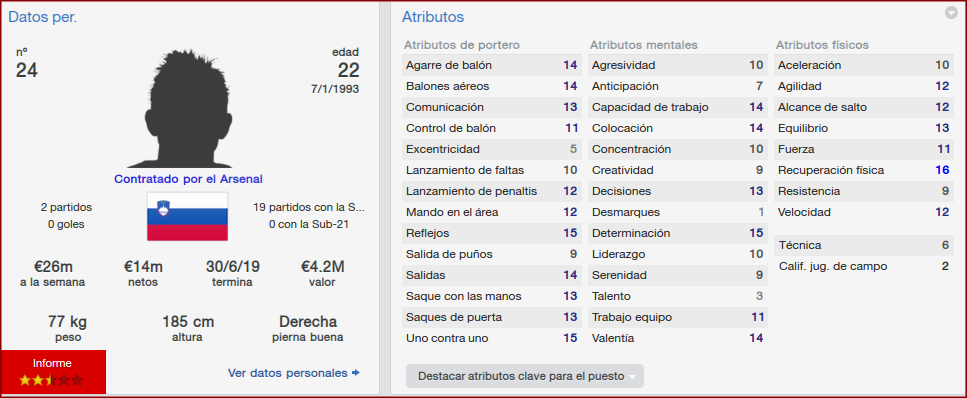Click the Slovenia flag icon
Viewport: 967px width, 398px height.
click(187, 216)
